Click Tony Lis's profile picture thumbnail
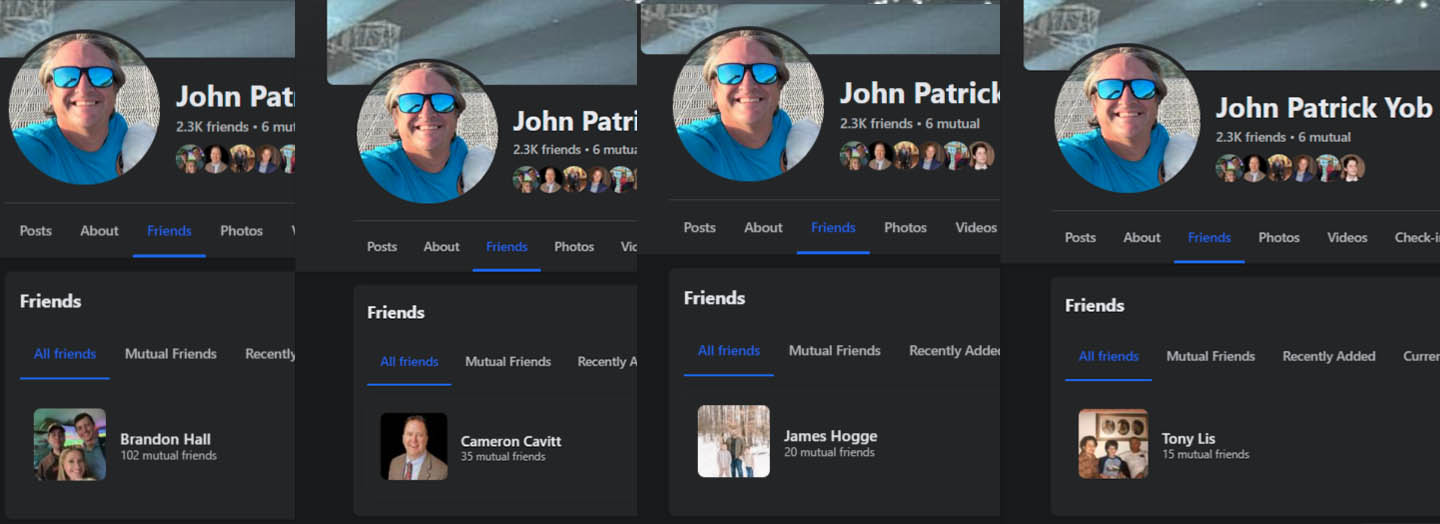This screenshot has height=524, width=1440. 1113,443
